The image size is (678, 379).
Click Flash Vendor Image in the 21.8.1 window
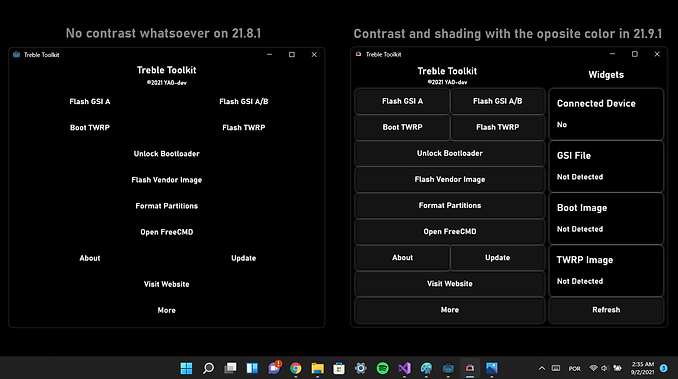point(166,180)
